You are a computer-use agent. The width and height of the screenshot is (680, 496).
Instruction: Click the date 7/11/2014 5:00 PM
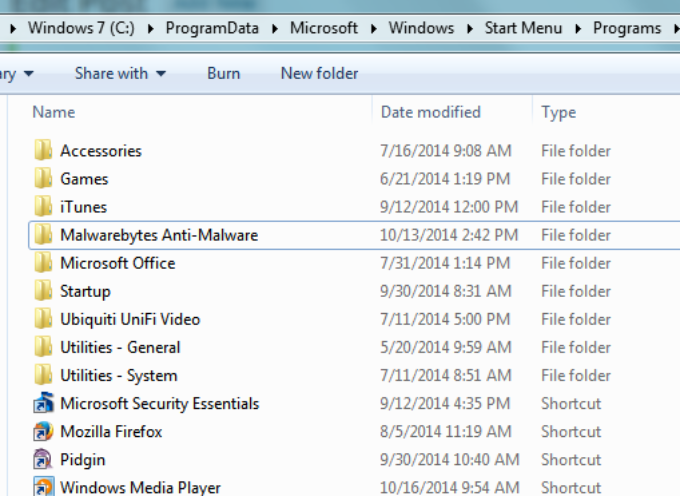(x=445, y=319)
